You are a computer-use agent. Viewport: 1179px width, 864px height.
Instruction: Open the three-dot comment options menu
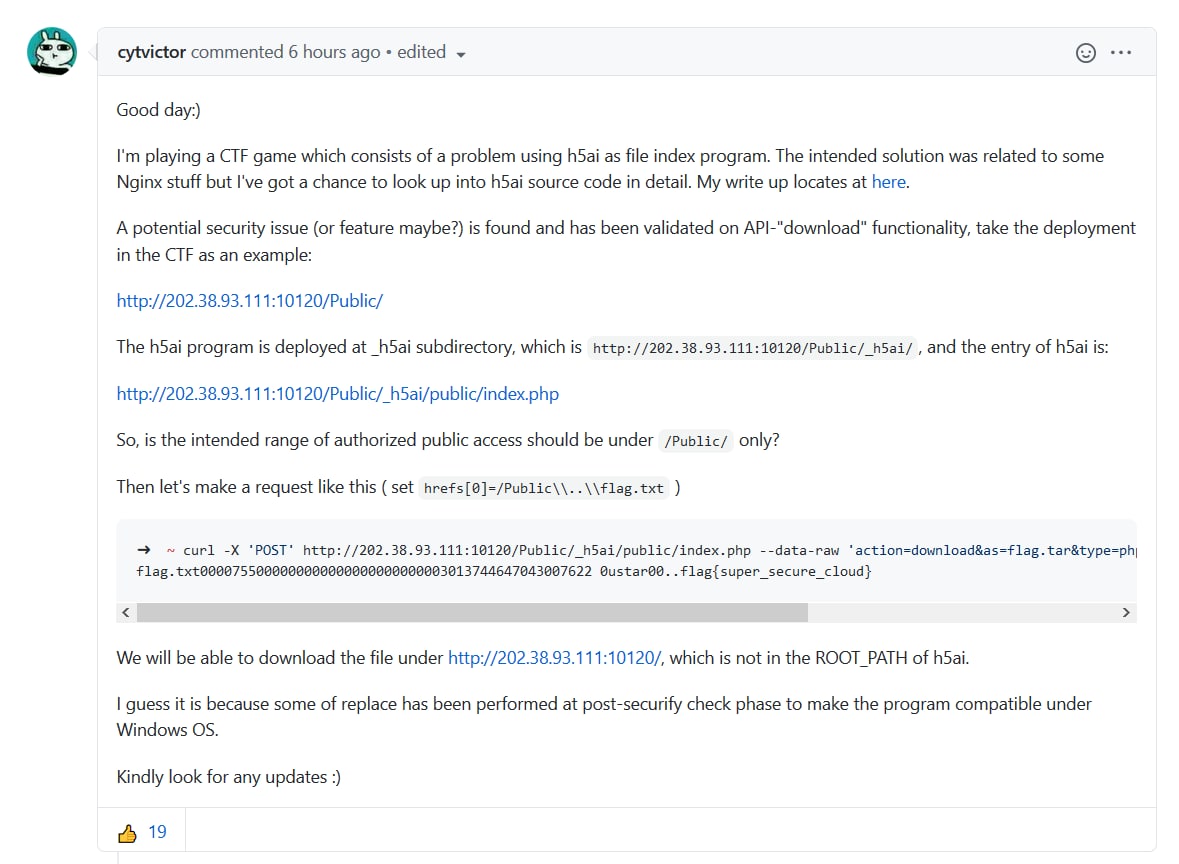[1120, 53]
